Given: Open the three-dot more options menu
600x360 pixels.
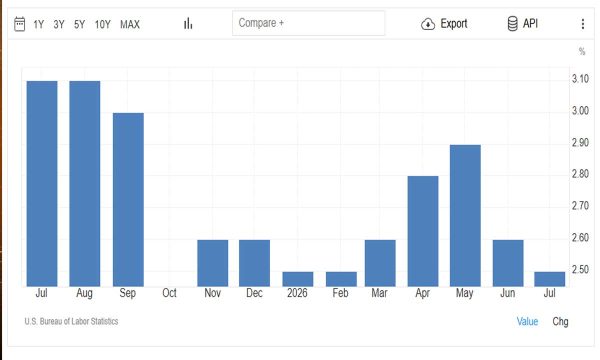Looking at the screenshot, I should click(x=582, y=24).
